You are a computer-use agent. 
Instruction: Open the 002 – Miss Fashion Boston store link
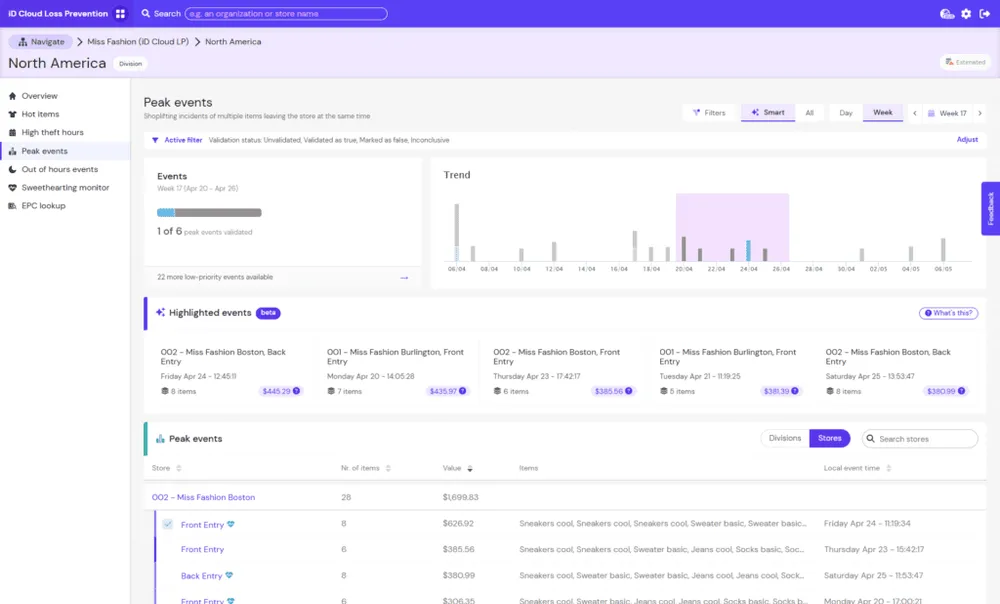pos(203,497)
